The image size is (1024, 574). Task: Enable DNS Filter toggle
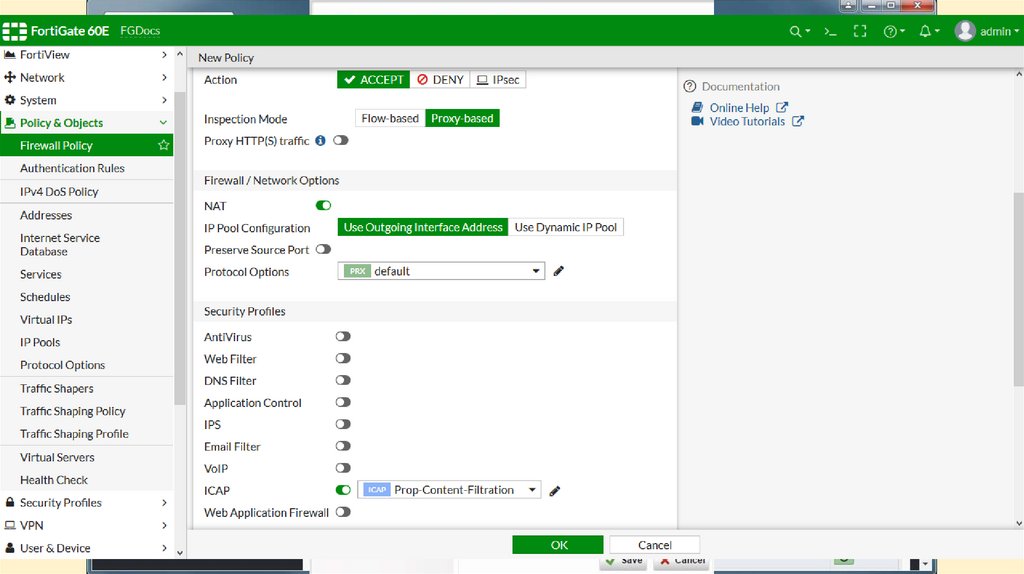(x=343, y=380)
